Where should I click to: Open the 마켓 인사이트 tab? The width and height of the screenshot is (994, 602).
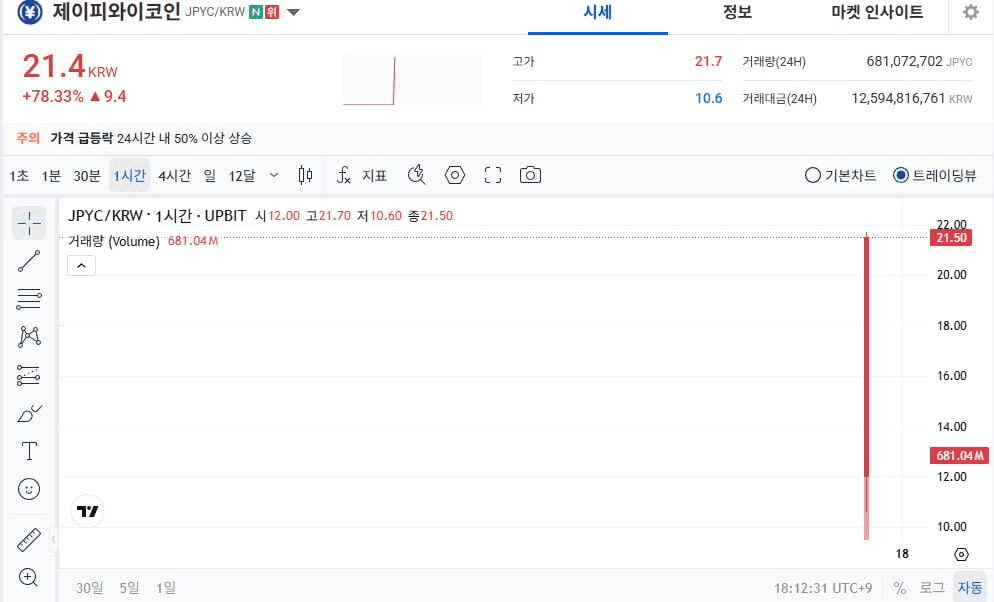click(877, 12)
